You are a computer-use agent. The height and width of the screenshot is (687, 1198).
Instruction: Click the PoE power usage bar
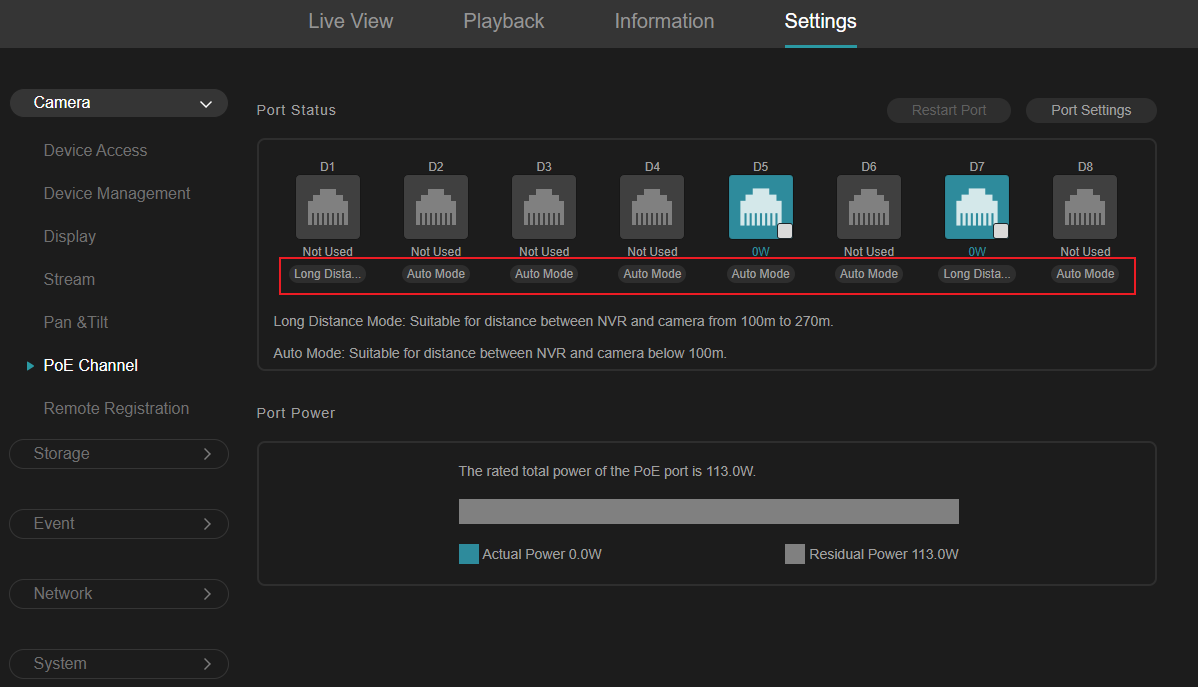[708, 511]
